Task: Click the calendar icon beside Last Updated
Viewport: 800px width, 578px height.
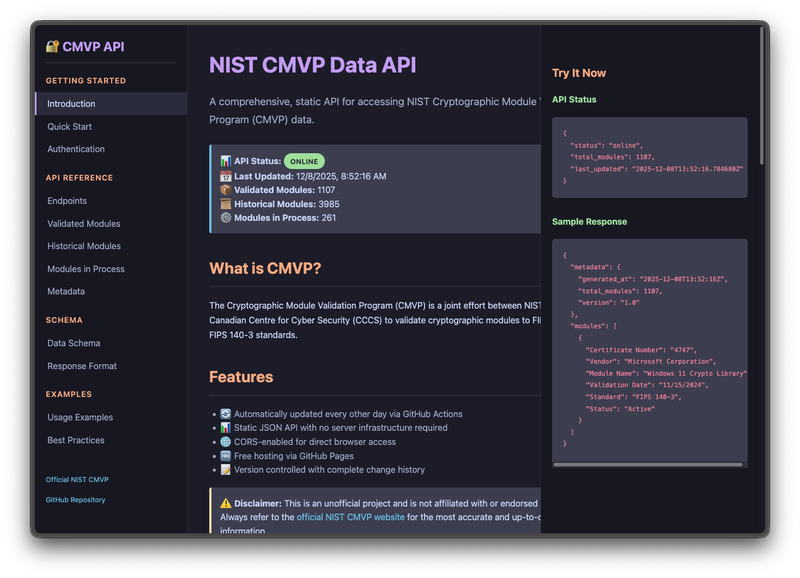Action: (x=225, y=177)
